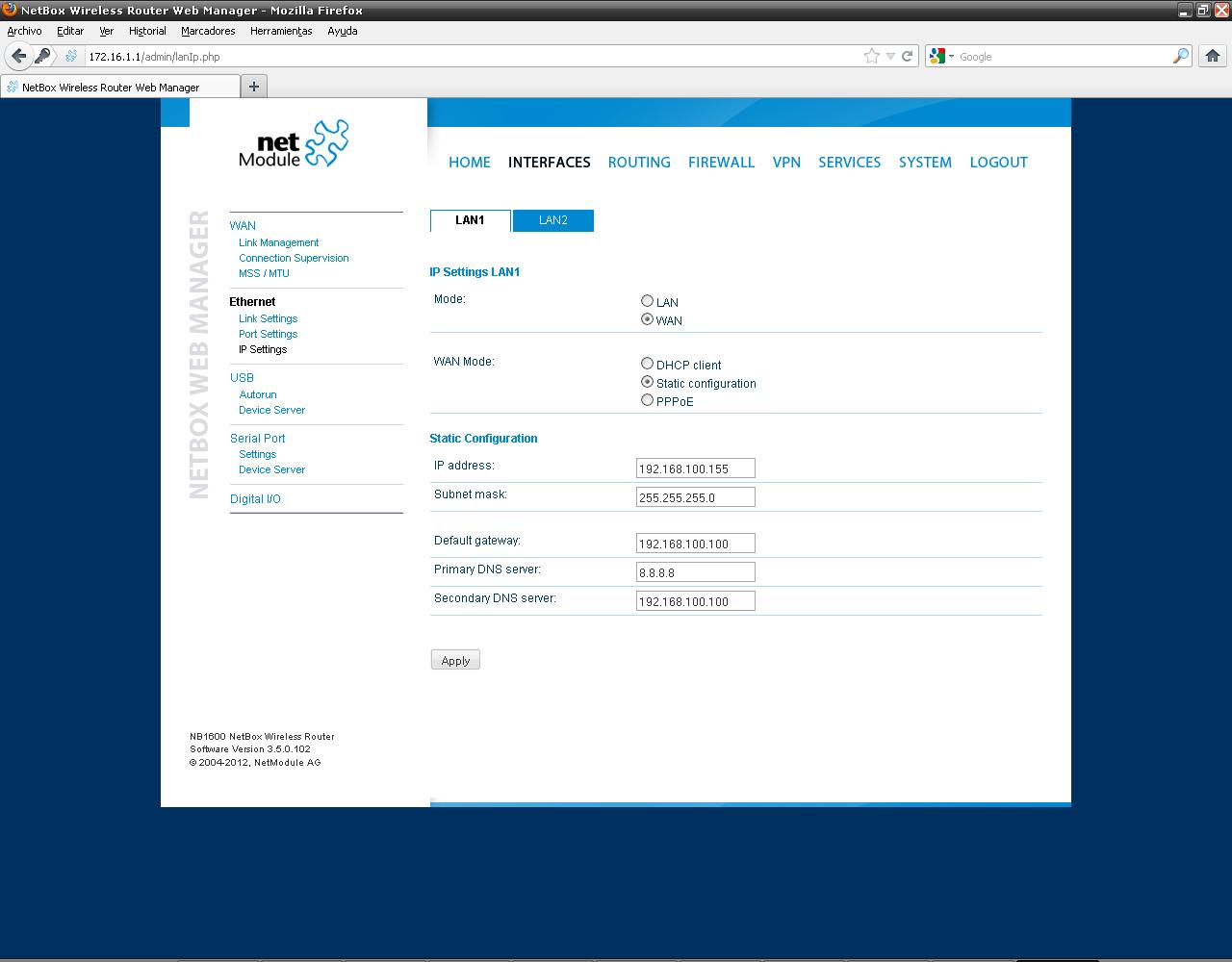The image size is (1232, 962).
Task: Open the Archivo menu
Action: pyautogui.click(x=24, y=31)
